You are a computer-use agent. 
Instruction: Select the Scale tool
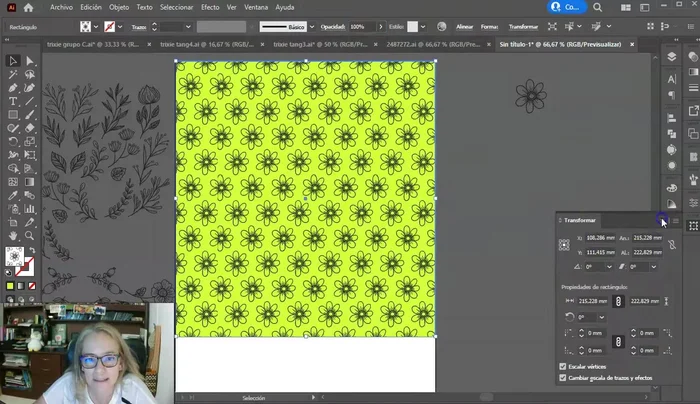pos(29,142)
